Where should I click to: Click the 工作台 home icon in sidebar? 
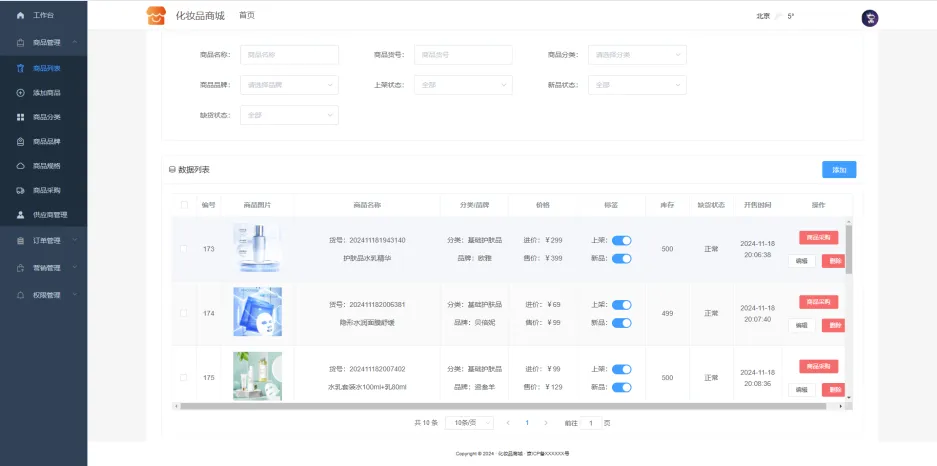(x=21, y=17)
